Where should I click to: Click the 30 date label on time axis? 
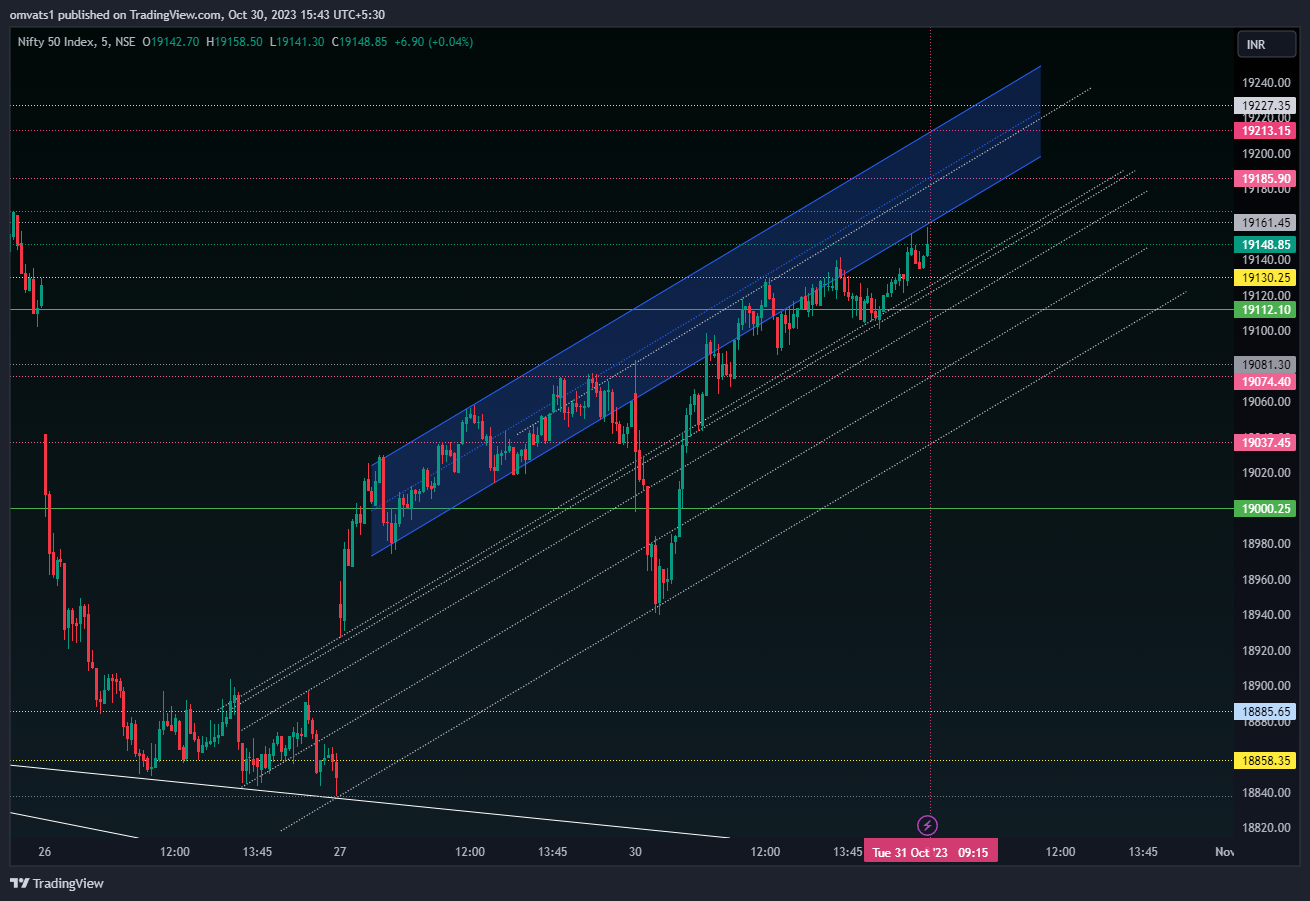tap(635, 852)
